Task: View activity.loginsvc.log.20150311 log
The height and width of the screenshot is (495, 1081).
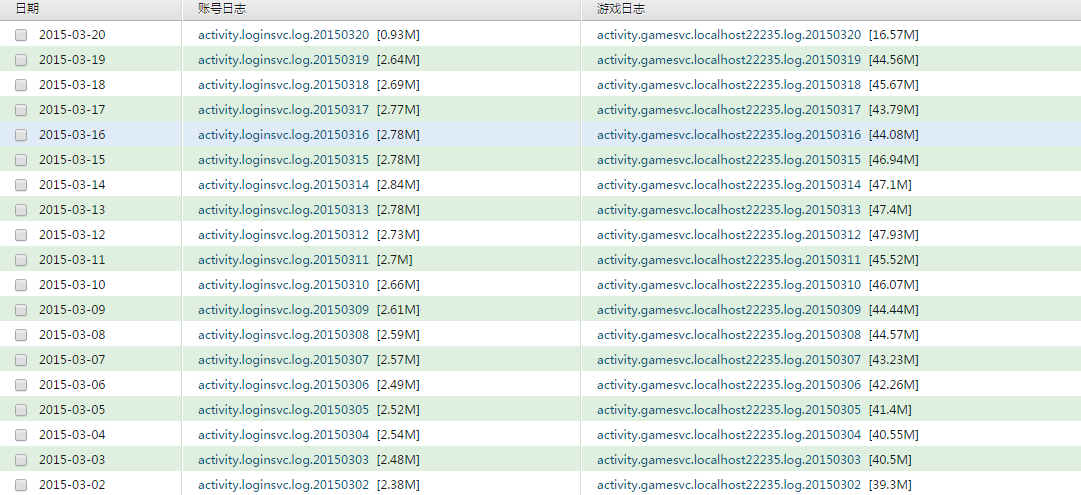Action: (x=283, y=259)
